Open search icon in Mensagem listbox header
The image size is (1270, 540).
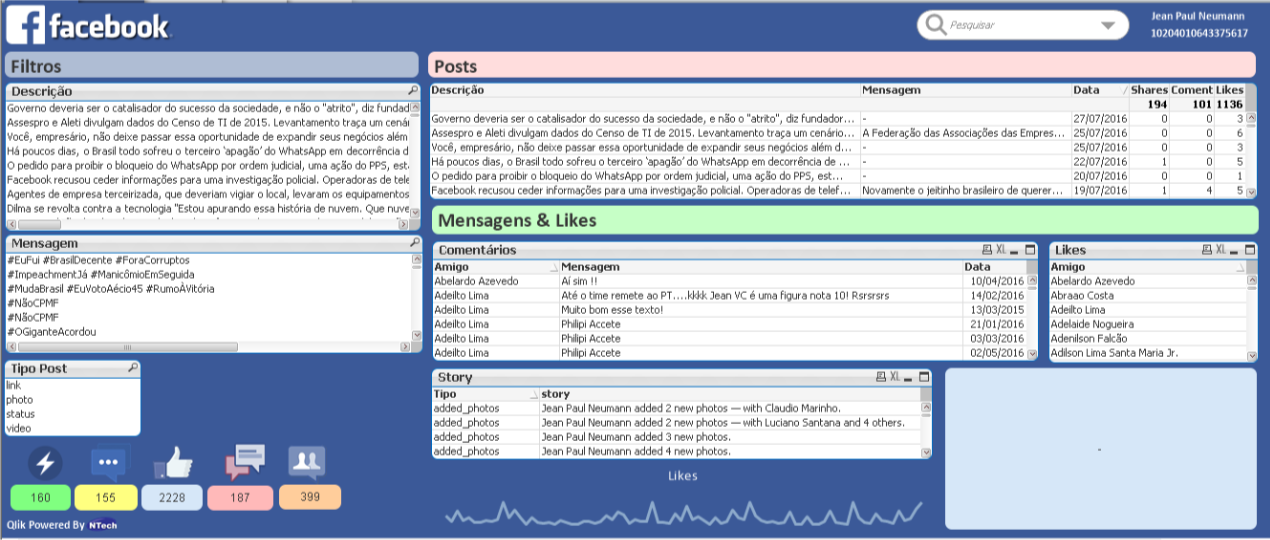tap(415, 243)
